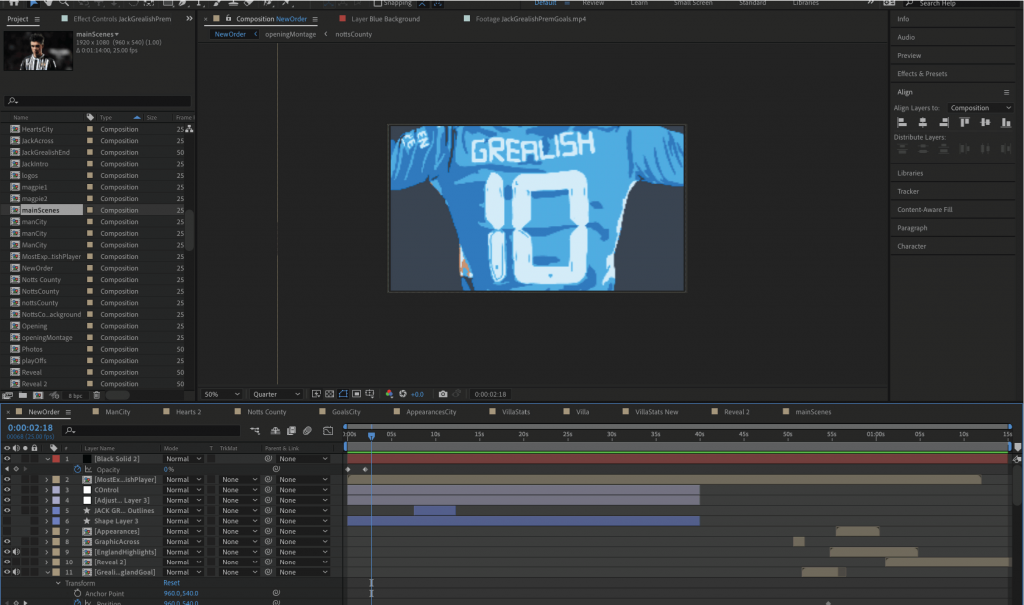Open the Graph Editor
Image resolution: width=1024 pixels, height=605 pixels.
coord(328,432)
